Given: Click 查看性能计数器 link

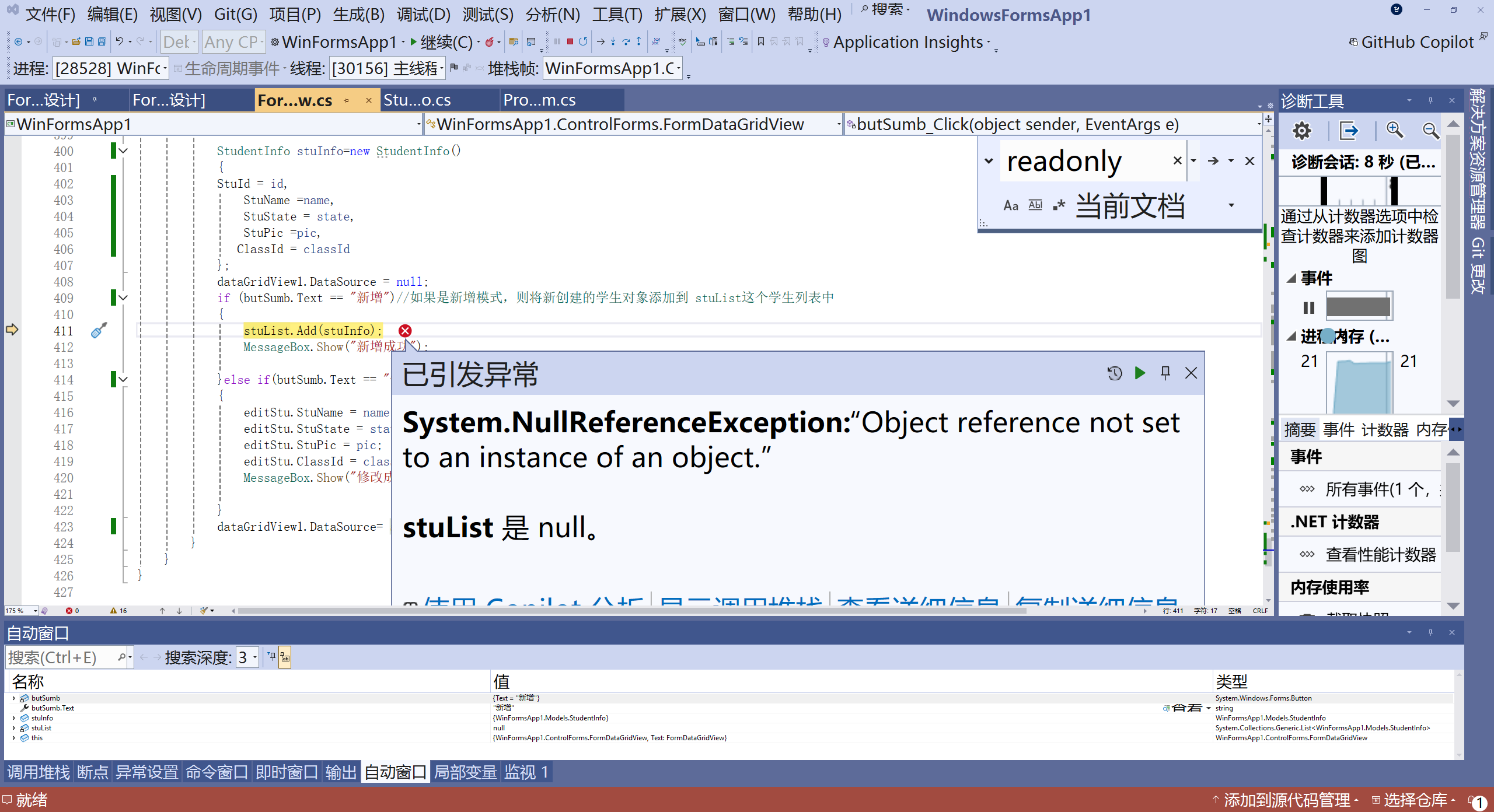Looking at the screenshot, I should tap(1380, 554).
